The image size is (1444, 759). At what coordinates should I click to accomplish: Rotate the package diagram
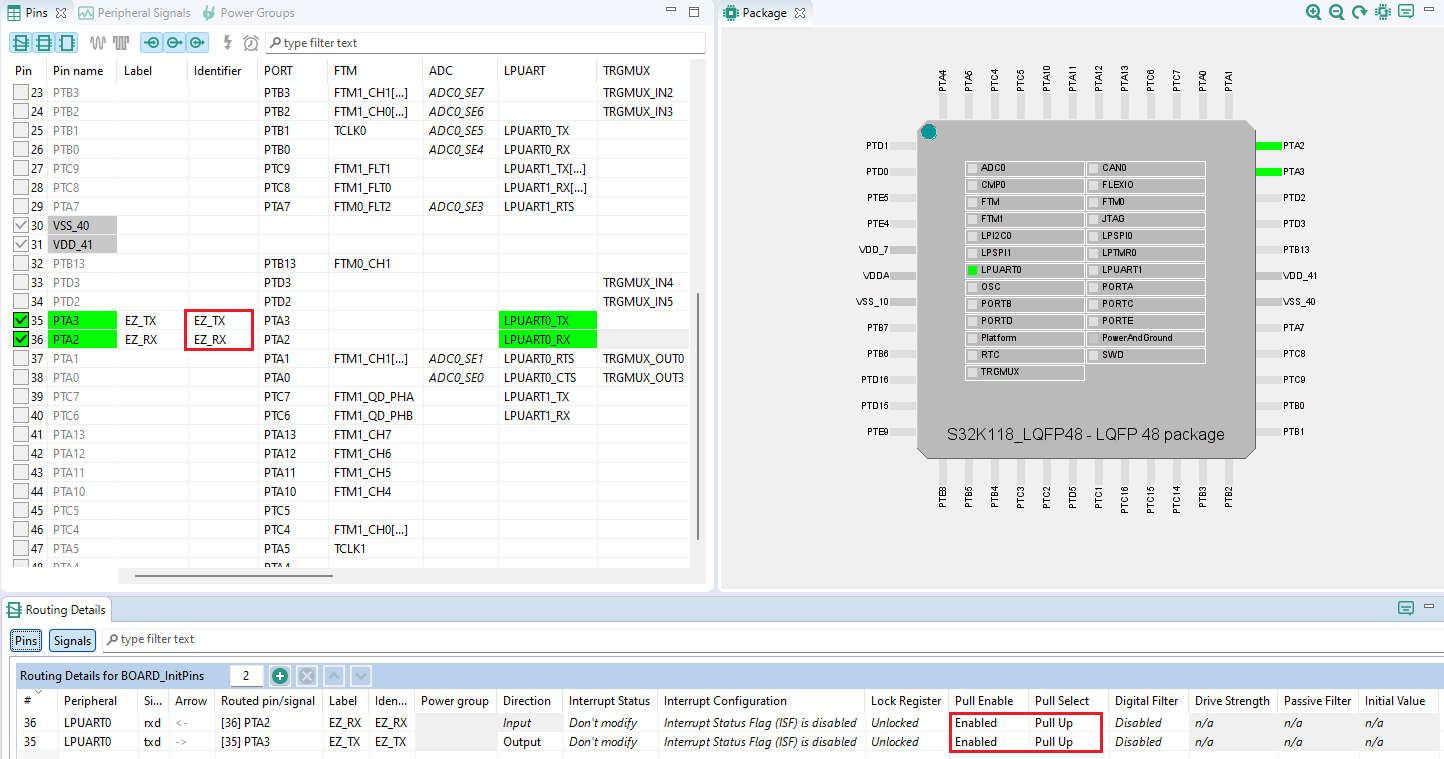pyautogui.click(x=1359, y=12)
